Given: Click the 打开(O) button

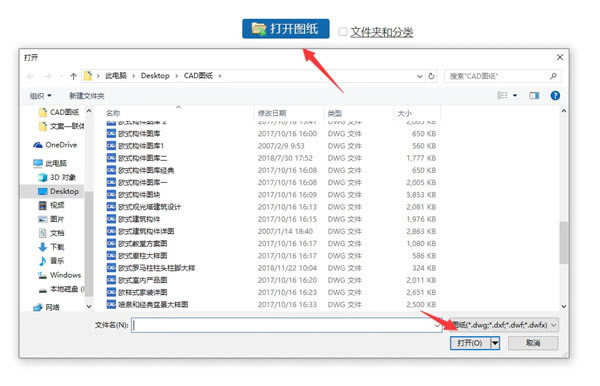Looking at the screenshot, I should (470, 343).
